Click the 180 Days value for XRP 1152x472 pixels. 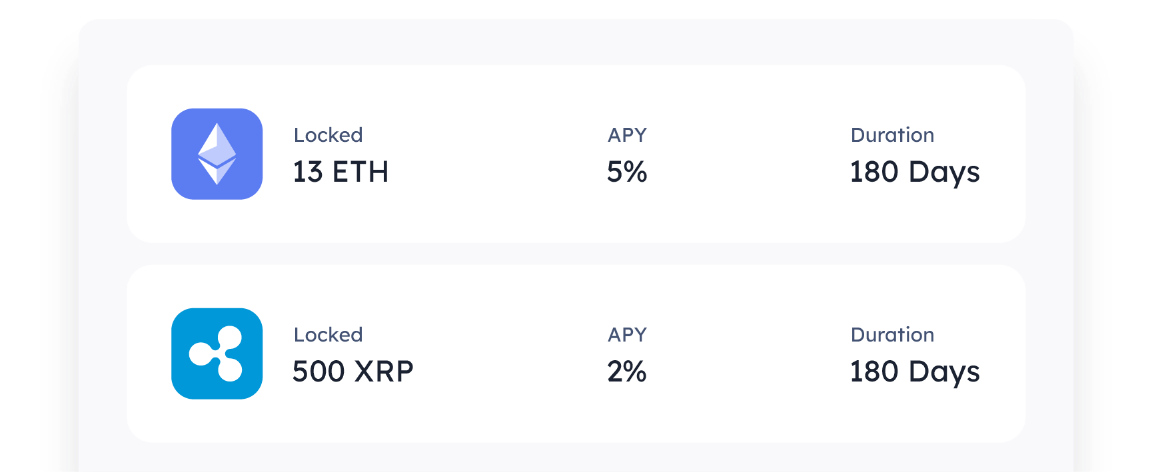914,372
